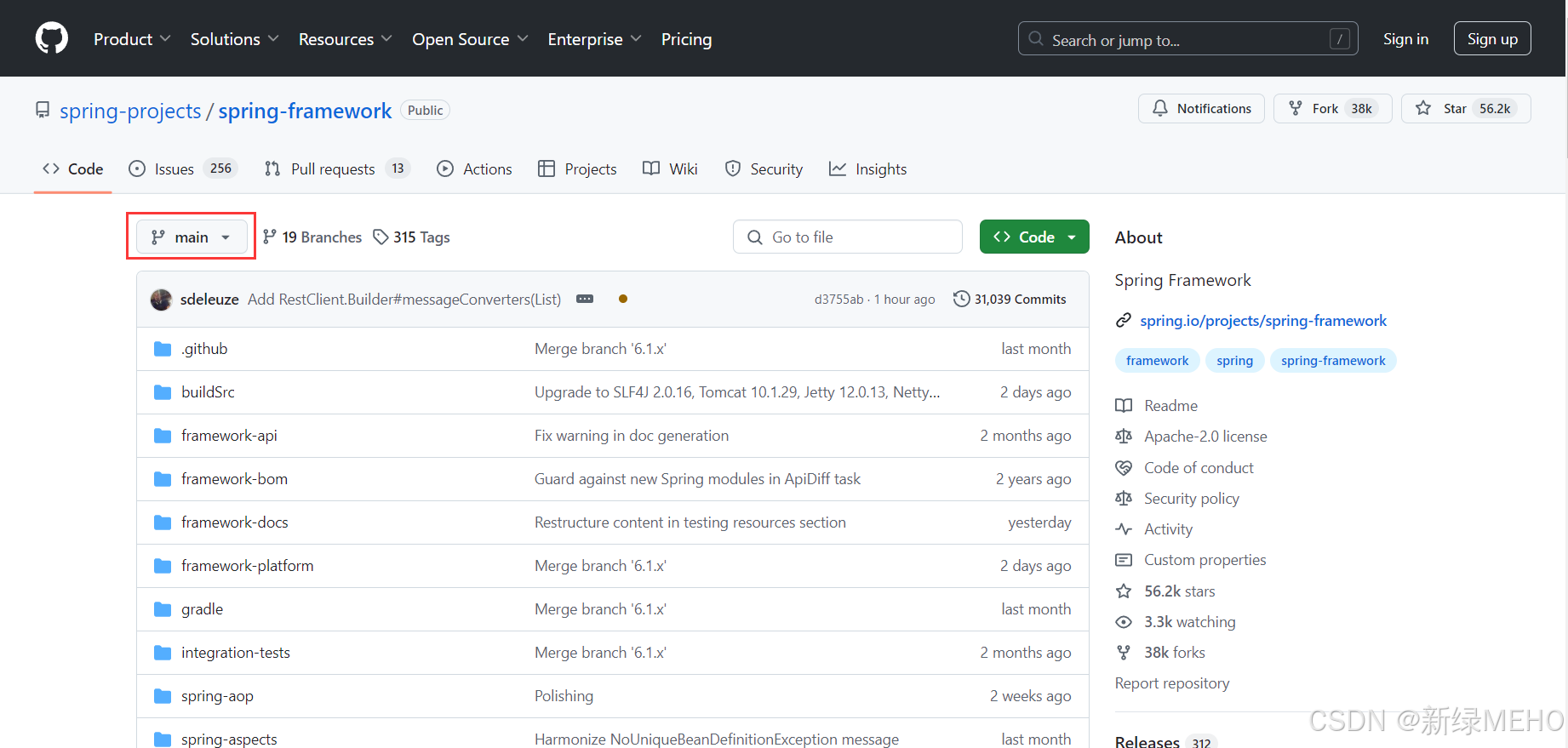Go to the Pricing page
The image size is (1568, 748).
[x=686, y=39]
